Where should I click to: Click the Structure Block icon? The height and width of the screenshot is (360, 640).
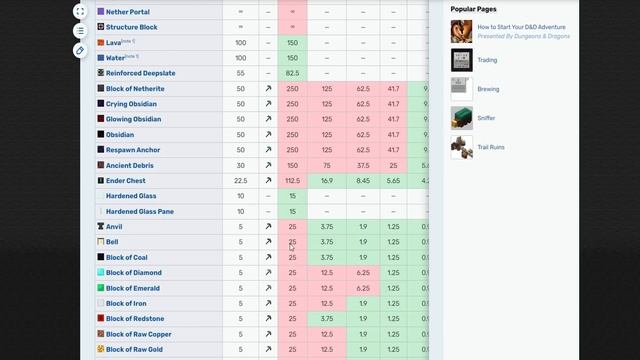[101, 27]
